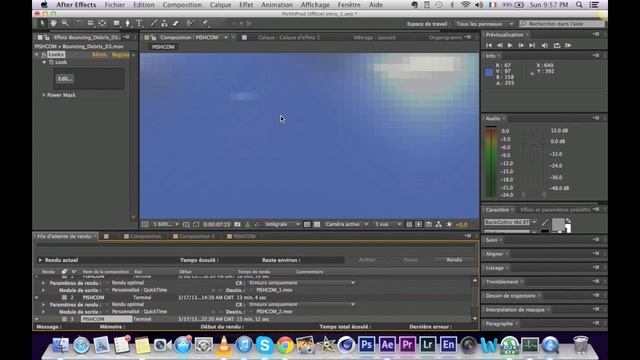Toggle the fx switch of Looks effect
The height and width of the screenshot is (360, 640).
(44, 55)
